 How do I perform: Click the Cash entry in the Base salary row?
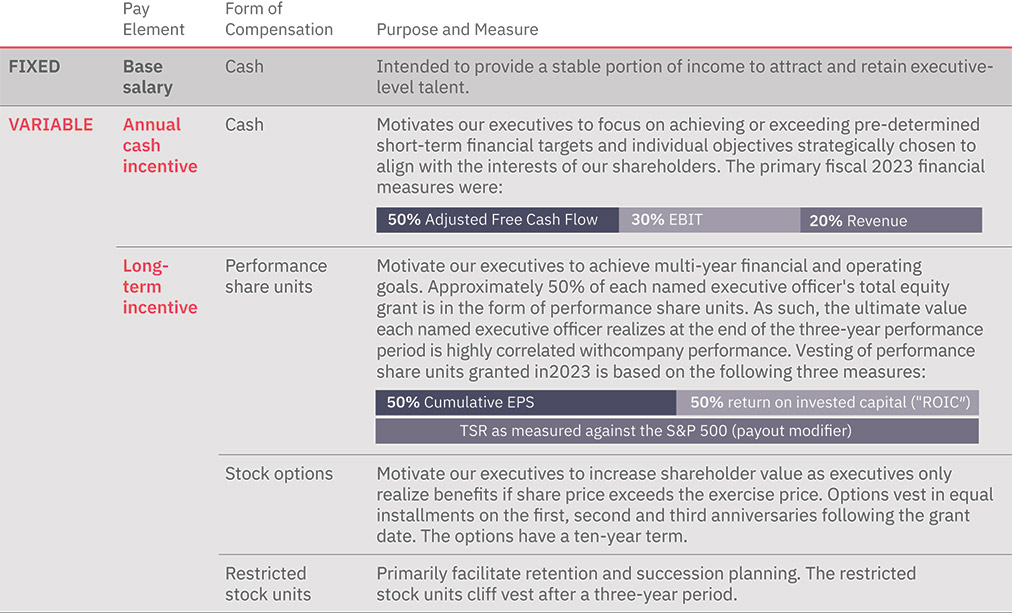coord(245,67)
